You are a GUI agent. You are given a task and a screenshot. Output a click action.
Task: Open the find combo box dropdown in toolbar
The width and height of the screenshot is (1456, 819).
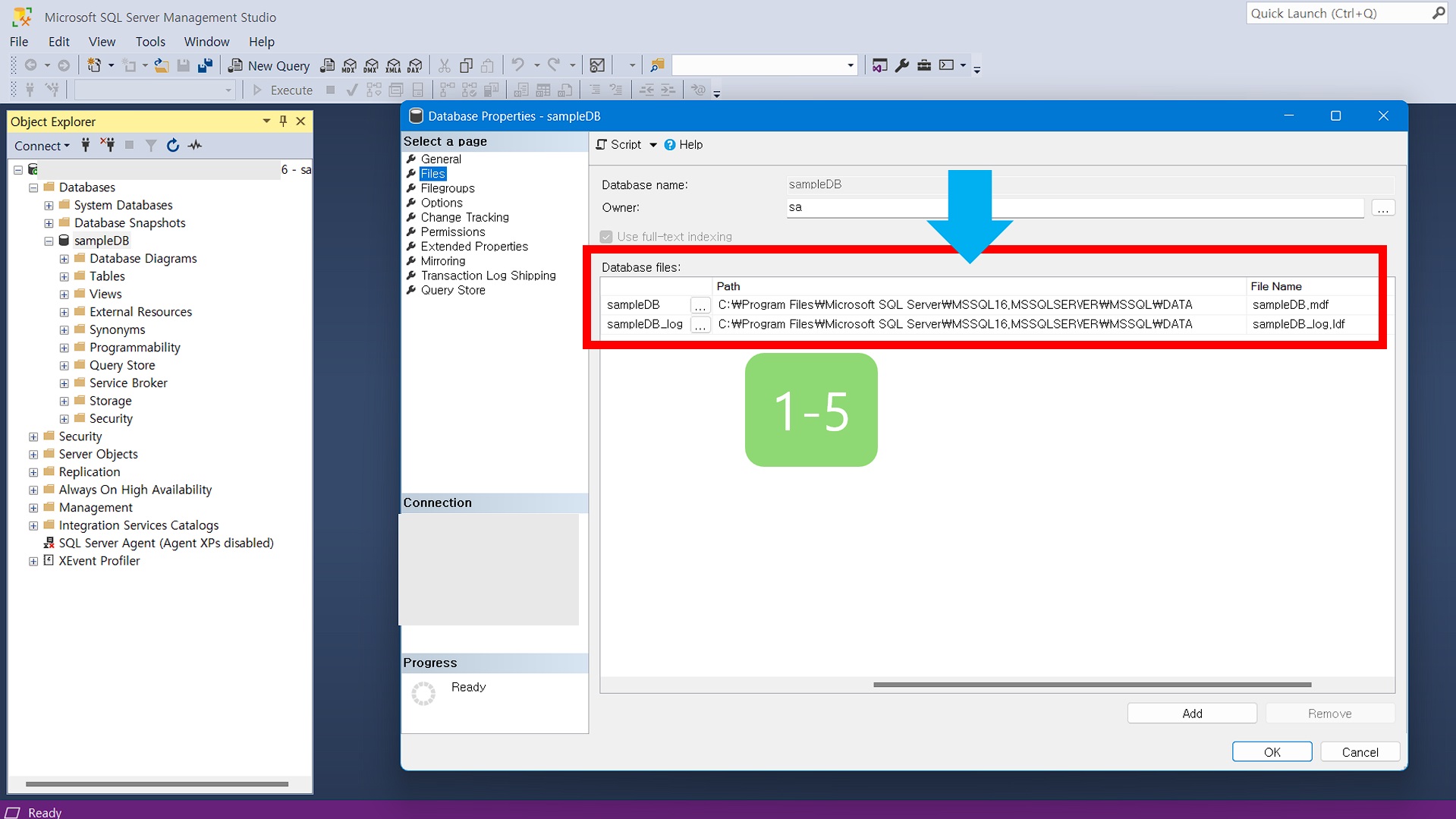850,65
